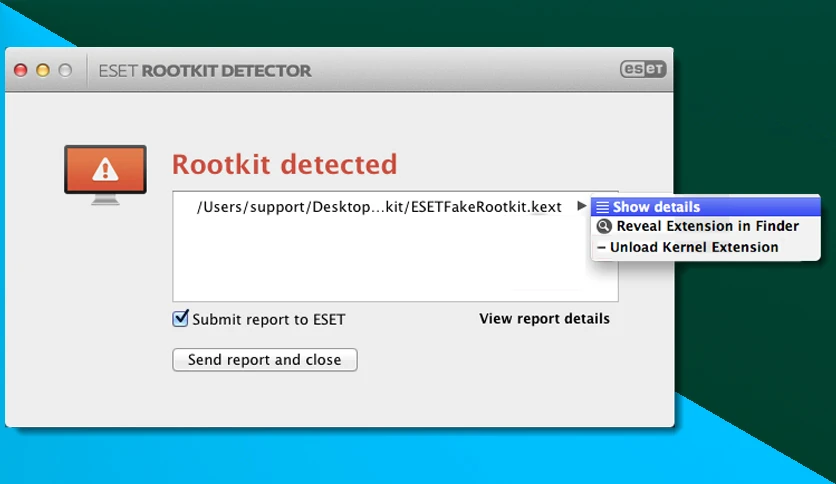
Task: Open View report details link
Action: coord(544,319)
